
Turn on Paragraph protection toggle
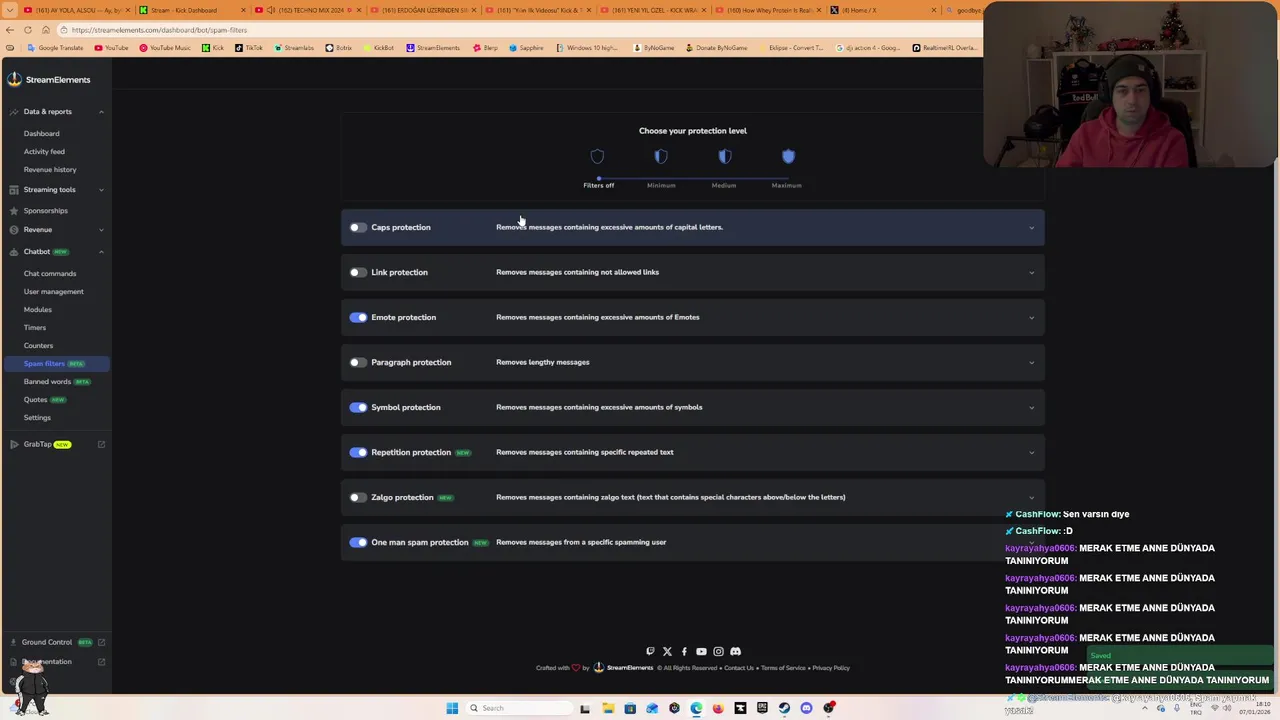tap(358, 362)
